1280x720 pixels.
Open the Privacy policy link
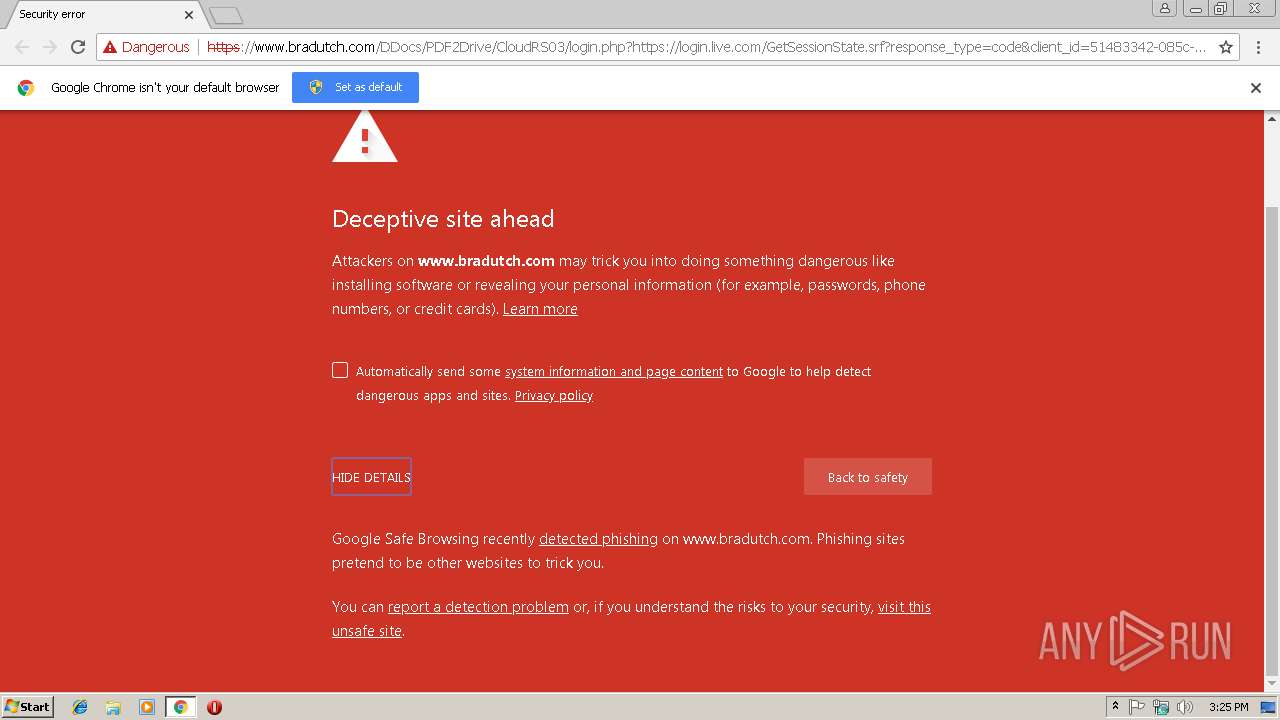point(554,395)
